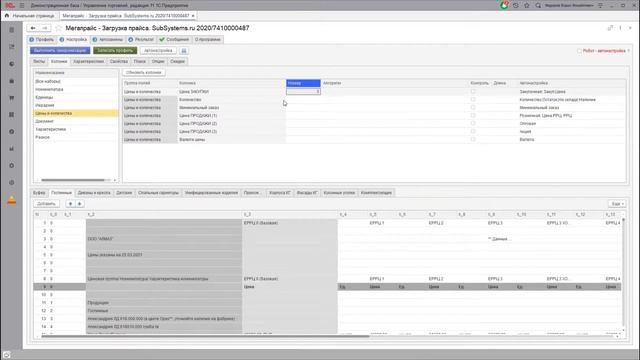This screenshot has width=640, height=360.
Task: Click the blue Выполнить button
Action: (x=60, y=51)
